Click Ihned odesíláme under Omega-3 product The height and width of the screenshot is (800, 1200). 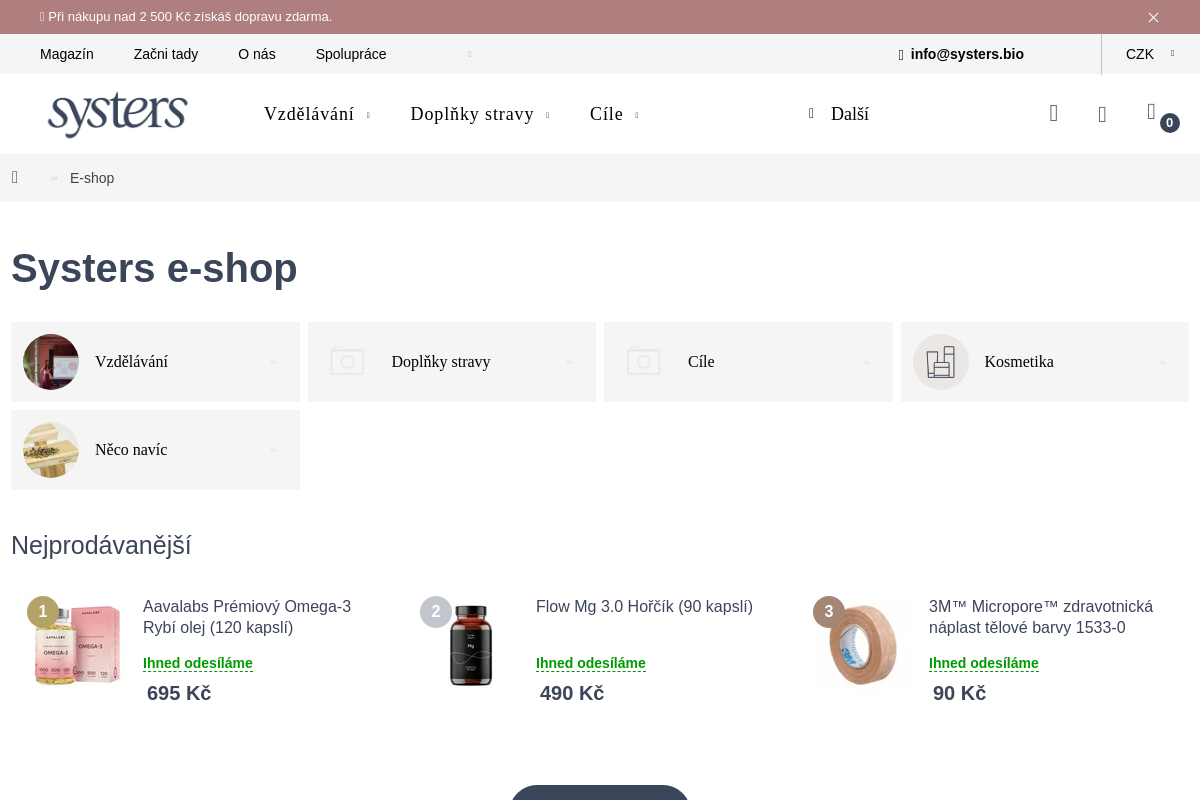198,663
